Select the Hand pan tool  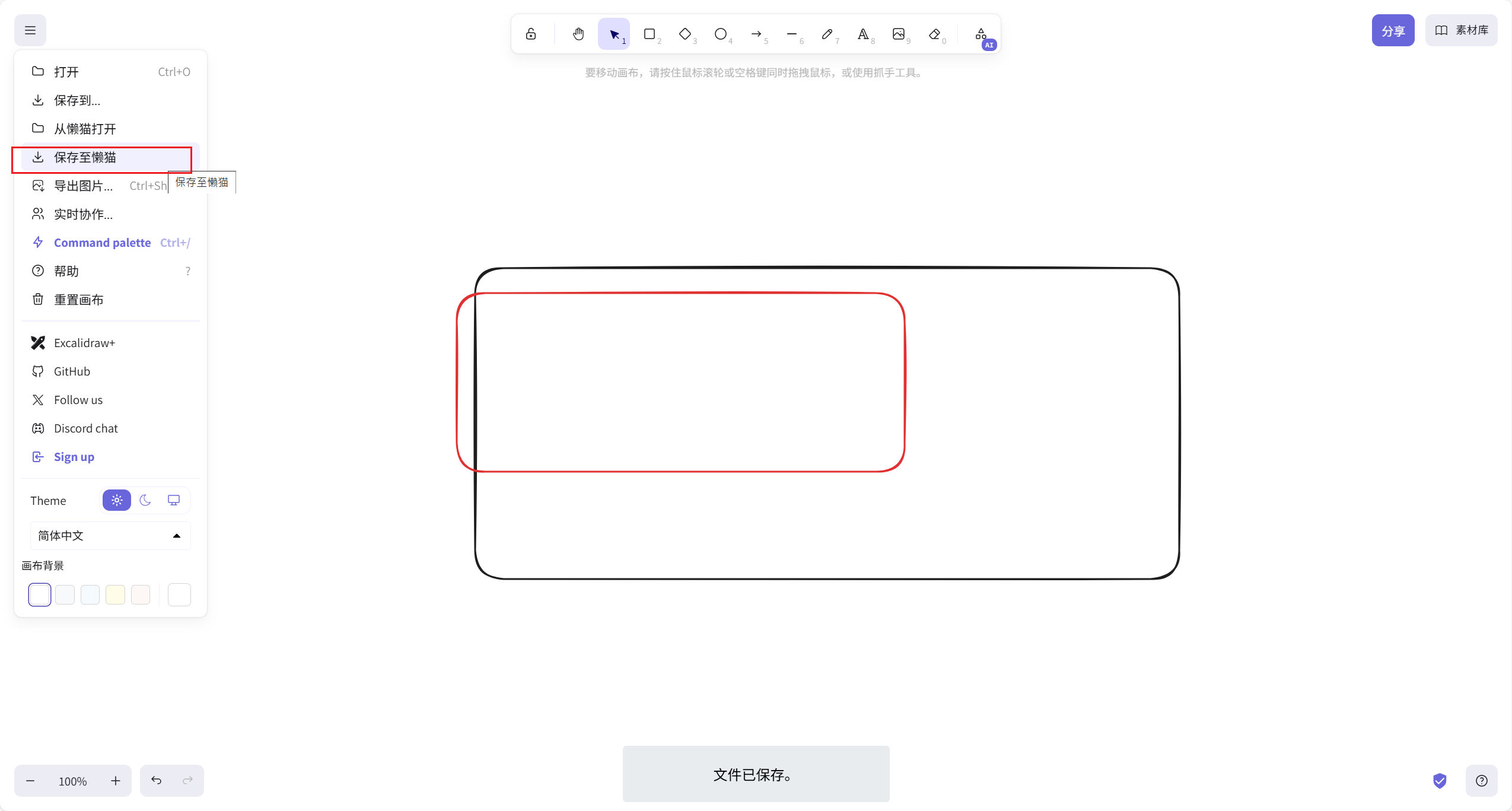click(578, 34)
